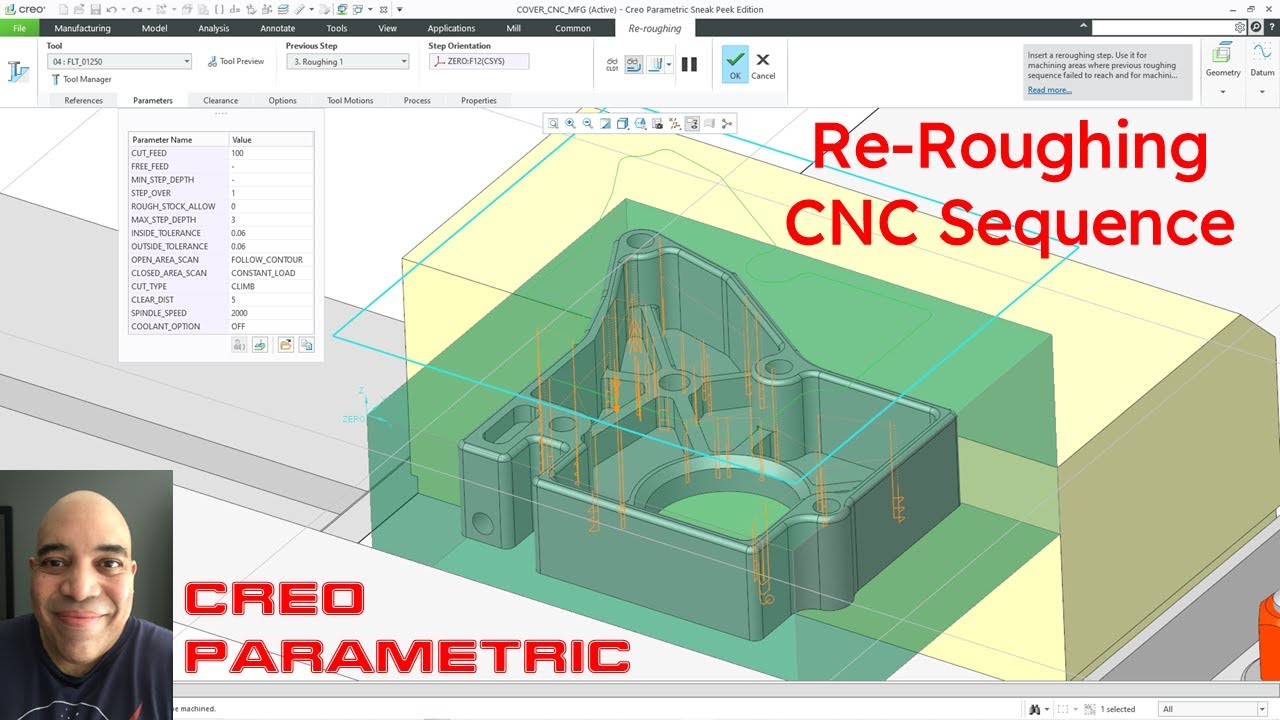Select the SPINDLE_SPEED value 2000
The height and width of the screenshot is (720, 1280).
(x=270, y=313)
